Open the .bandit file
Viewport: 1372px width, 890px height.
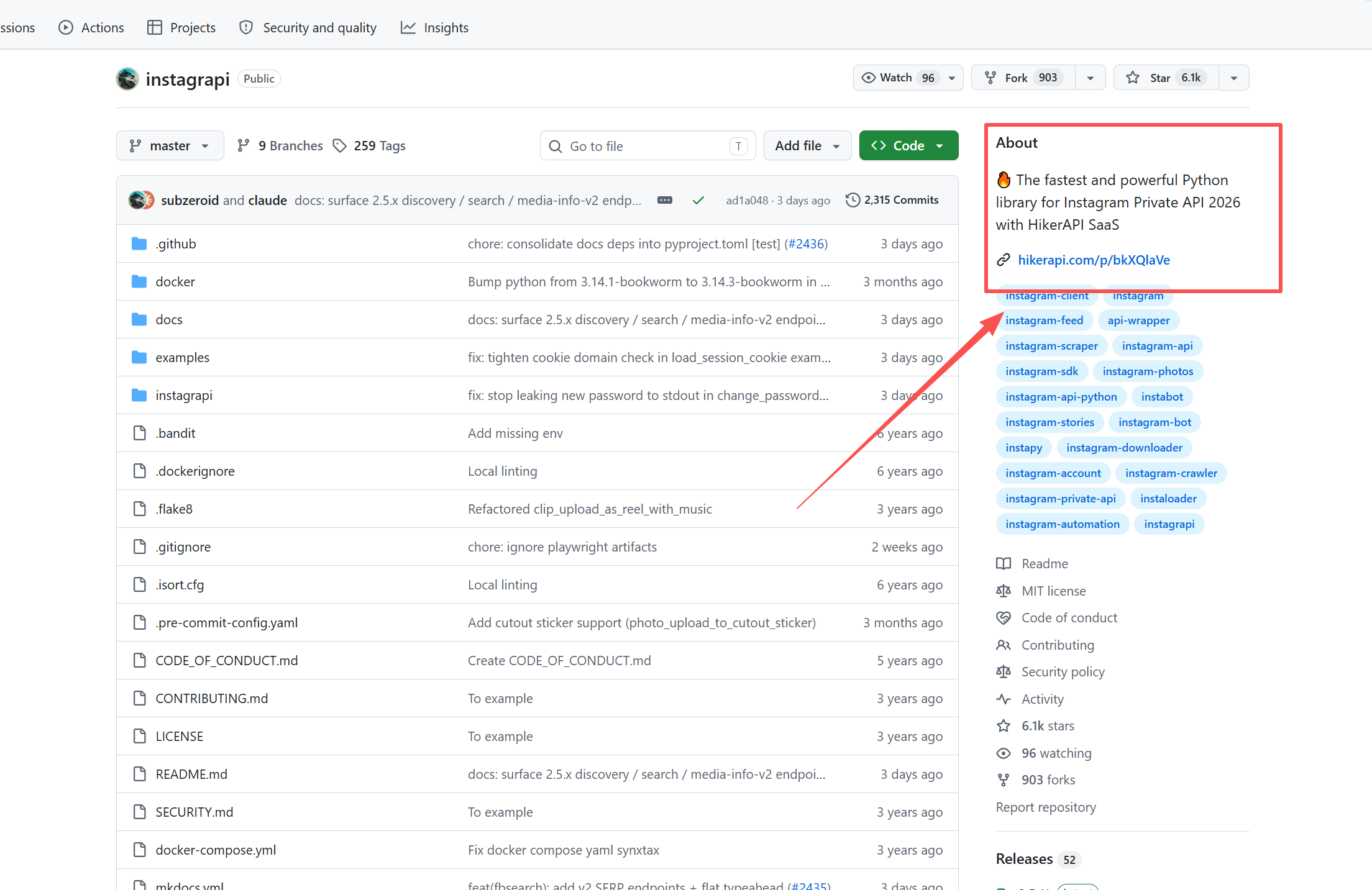click(176, 433)
